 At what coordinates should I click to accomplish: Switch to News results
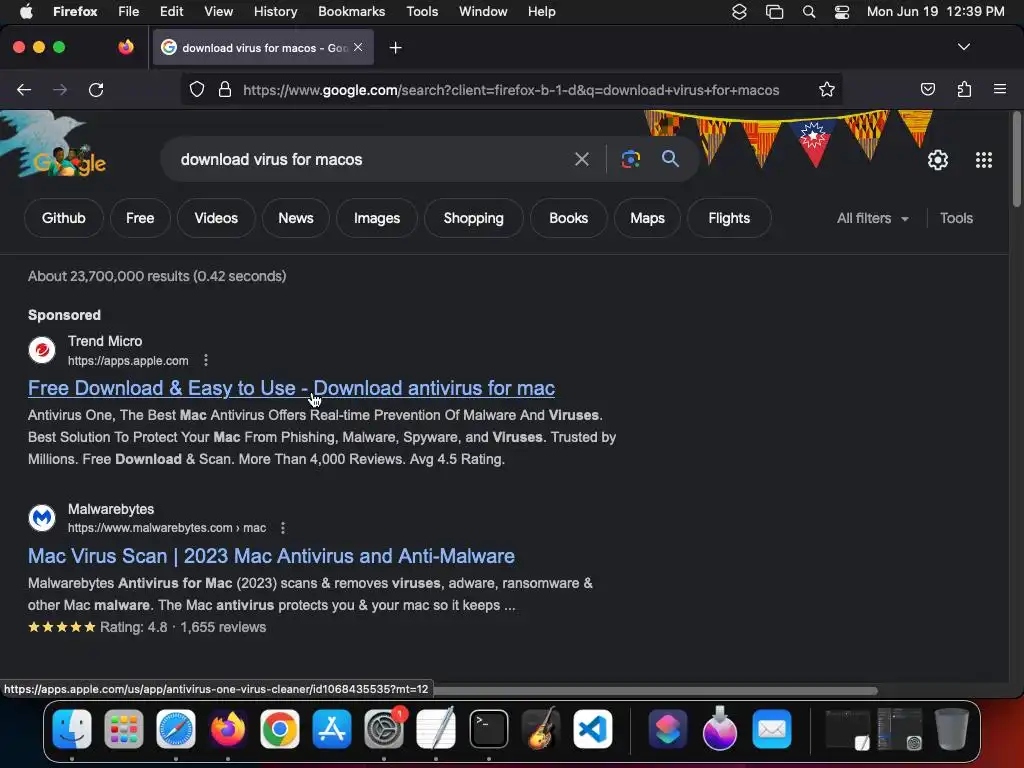coord(296,218)
